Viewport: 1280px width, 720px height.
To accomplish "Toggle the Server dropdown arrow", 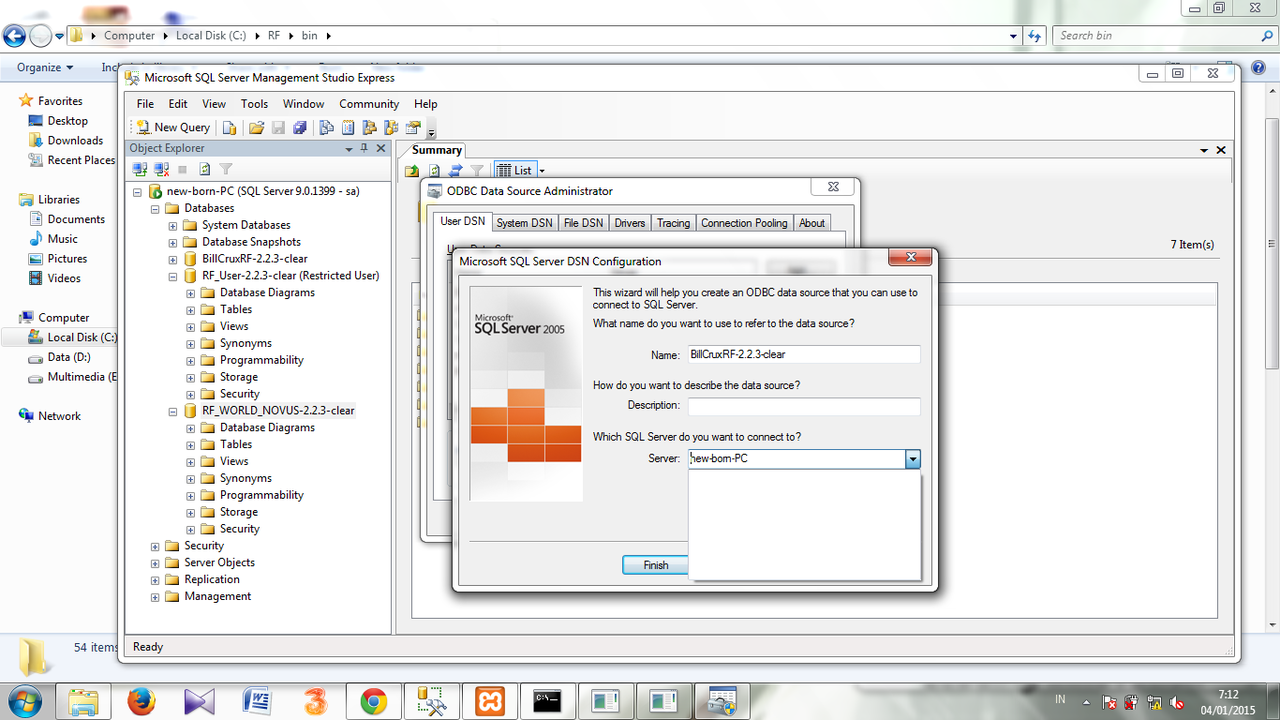I will coord(912,459).
